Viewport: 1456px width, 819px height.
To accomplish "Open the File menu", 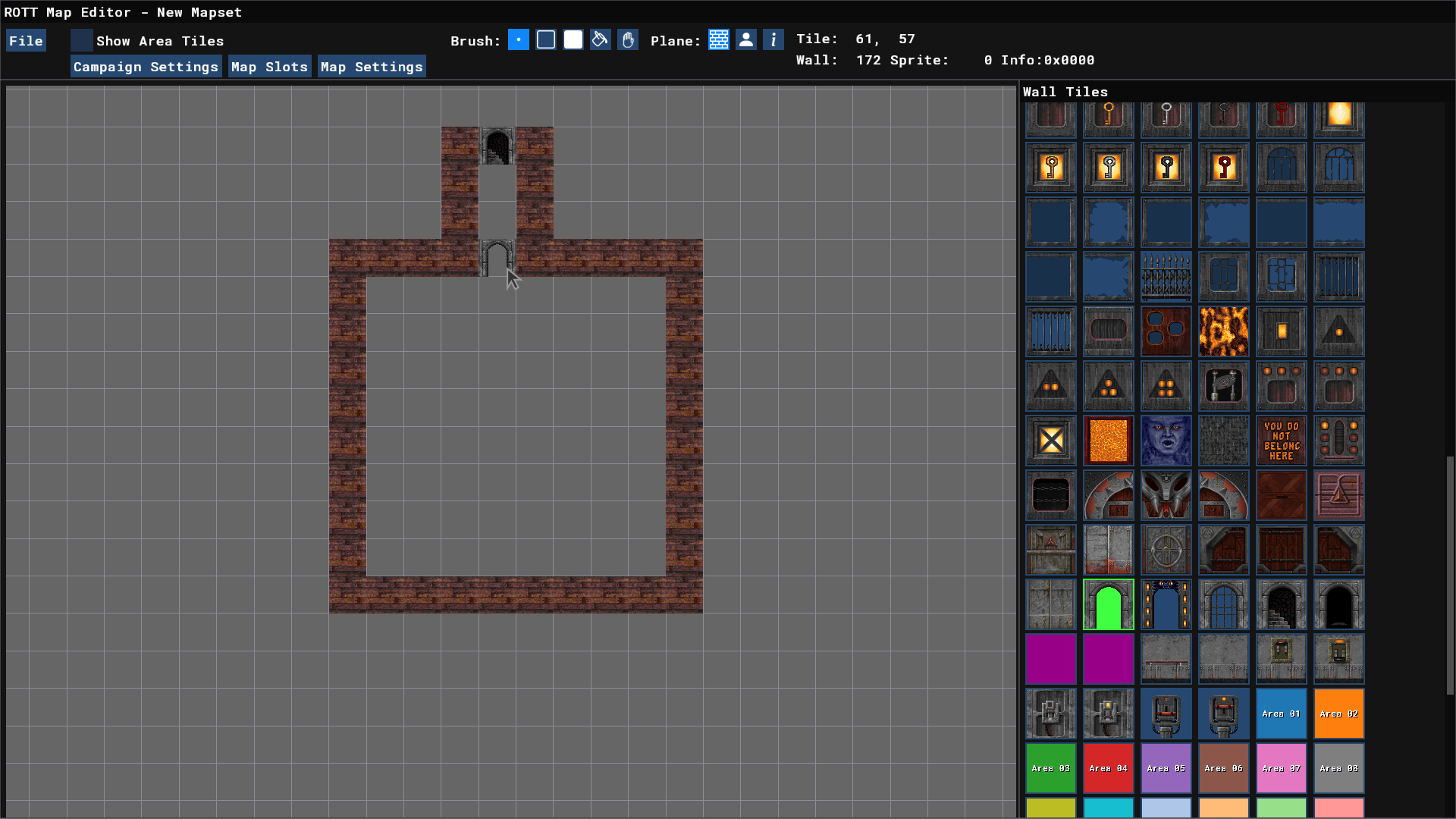I will (x=26, y=41).
